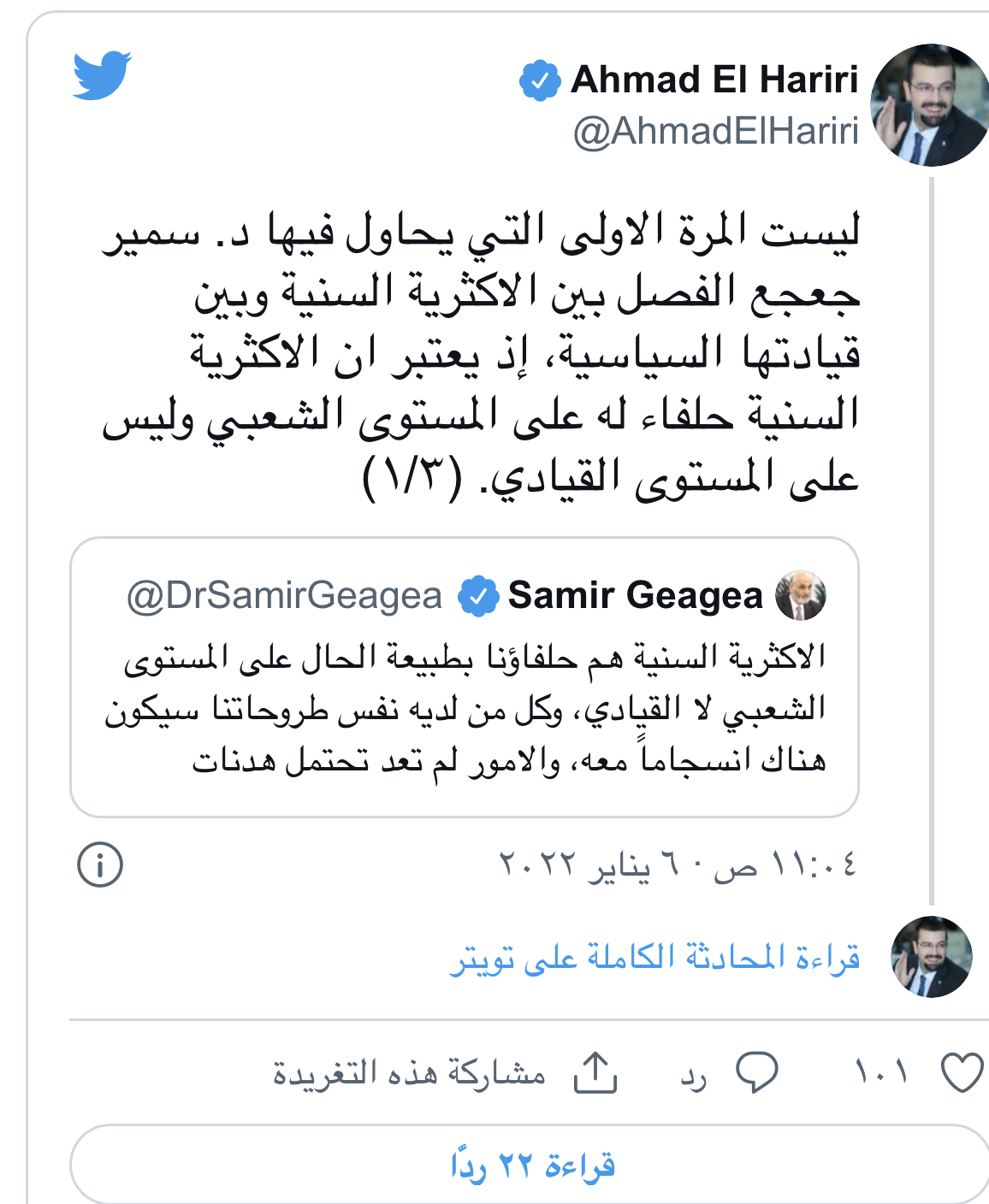Visit the @AhmadElHariri handle link
This screenshot has height=1204, width=989.
715,132
